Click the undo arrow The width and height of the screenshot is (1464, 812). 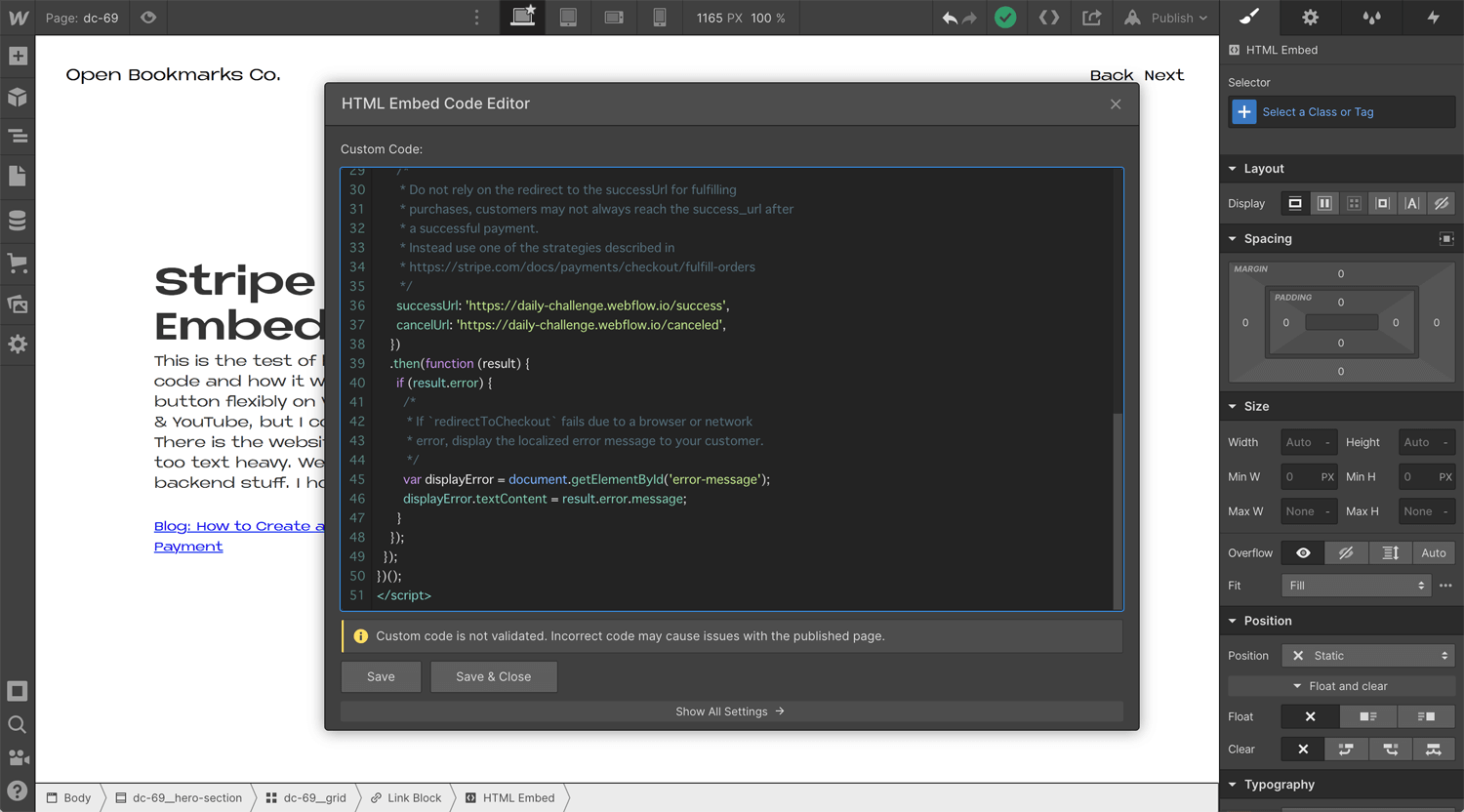point(950,18)
